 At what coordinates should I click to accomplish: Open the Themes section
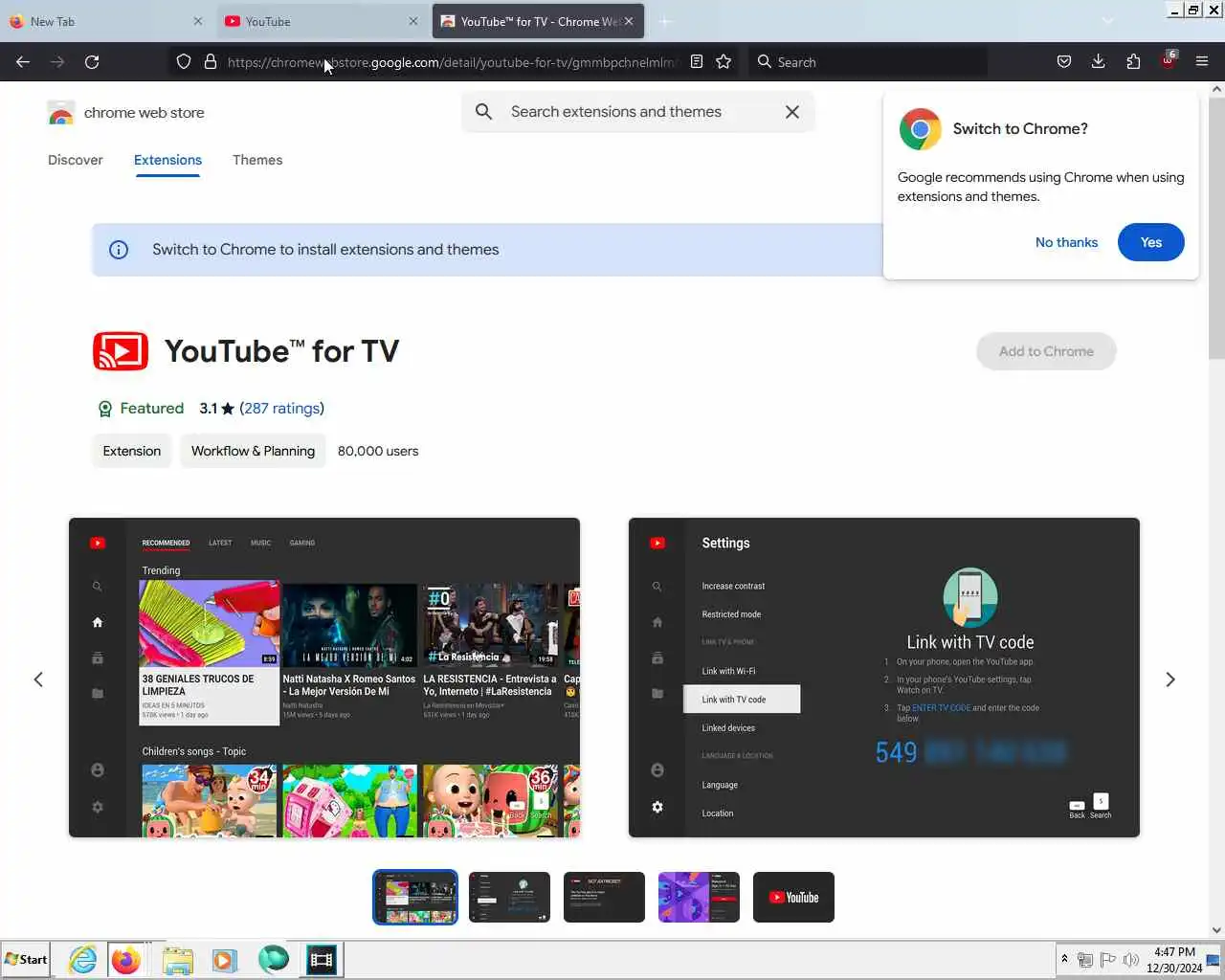coord(257,160)
